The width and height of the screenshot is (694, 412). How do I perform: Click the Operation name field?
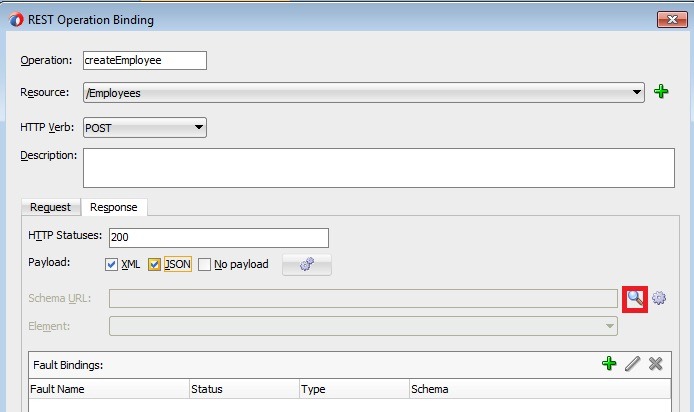(x=144, y=60)
